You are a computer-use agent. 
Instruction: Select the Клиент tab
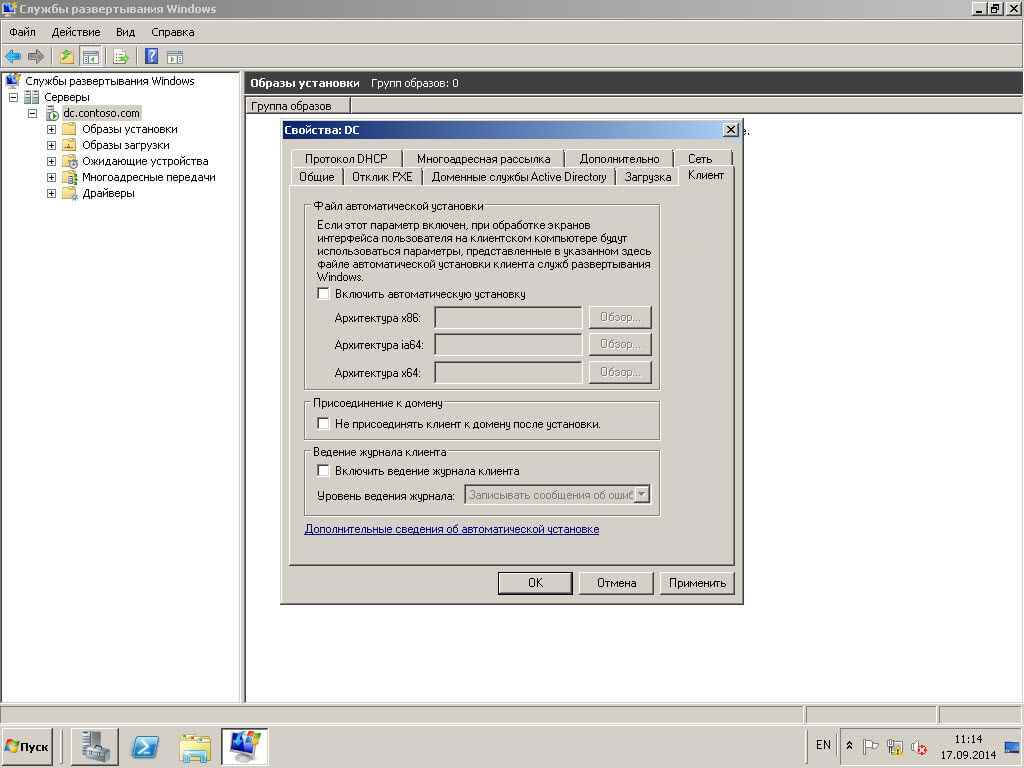coord(706,175)
